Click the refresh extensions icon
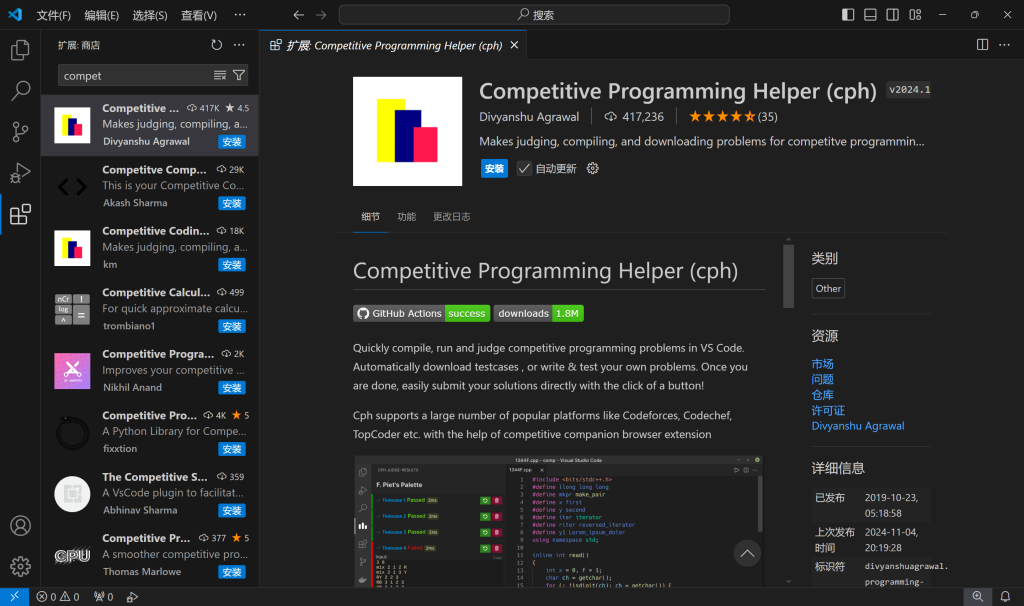 [x=217, y=45]
